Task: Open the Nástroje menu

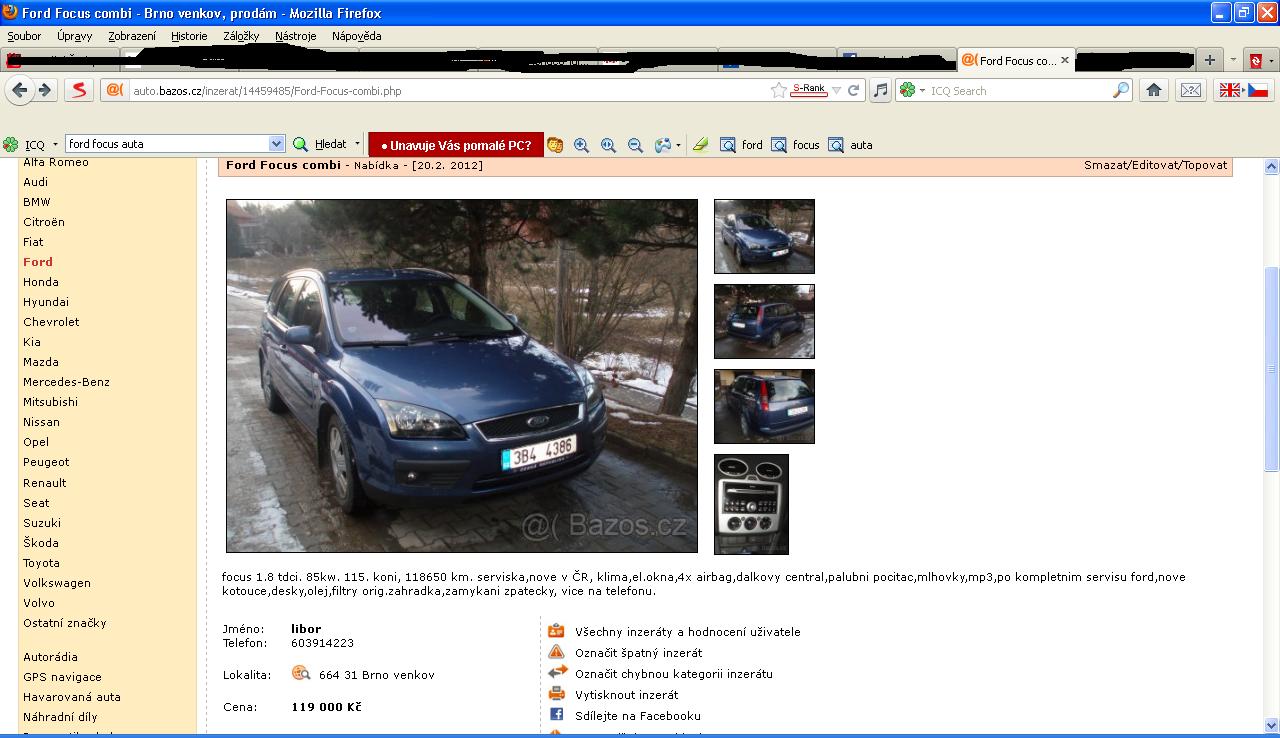Action: click(295, 36)
